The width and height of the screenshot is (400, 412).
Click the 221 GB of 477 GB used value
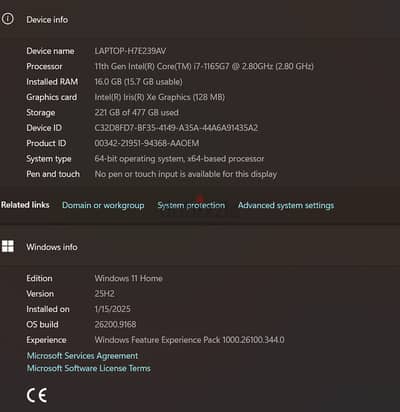click(136, 112)
